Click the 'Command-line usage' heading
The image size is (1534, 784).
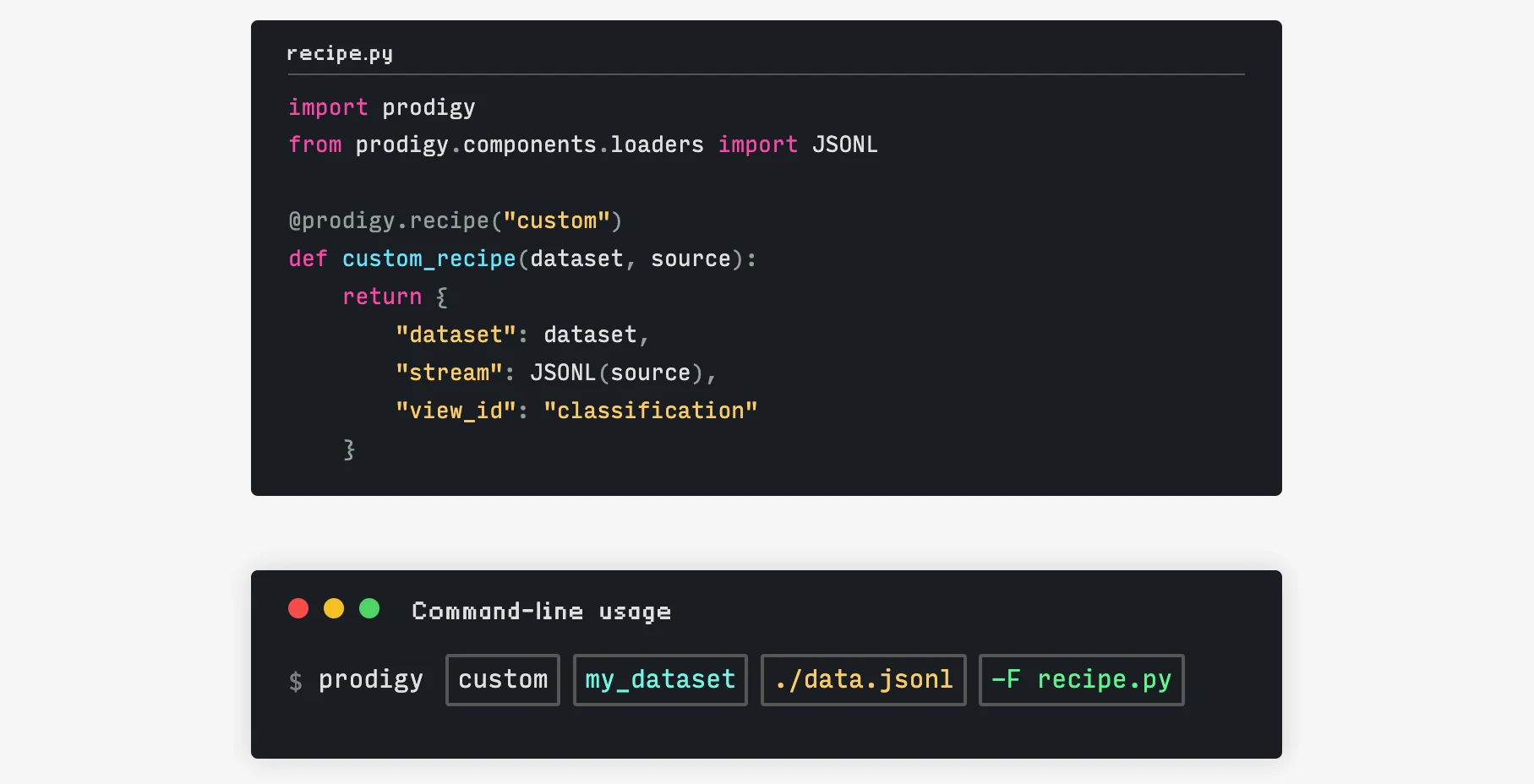pyautogui.click(x=541, y=612)
